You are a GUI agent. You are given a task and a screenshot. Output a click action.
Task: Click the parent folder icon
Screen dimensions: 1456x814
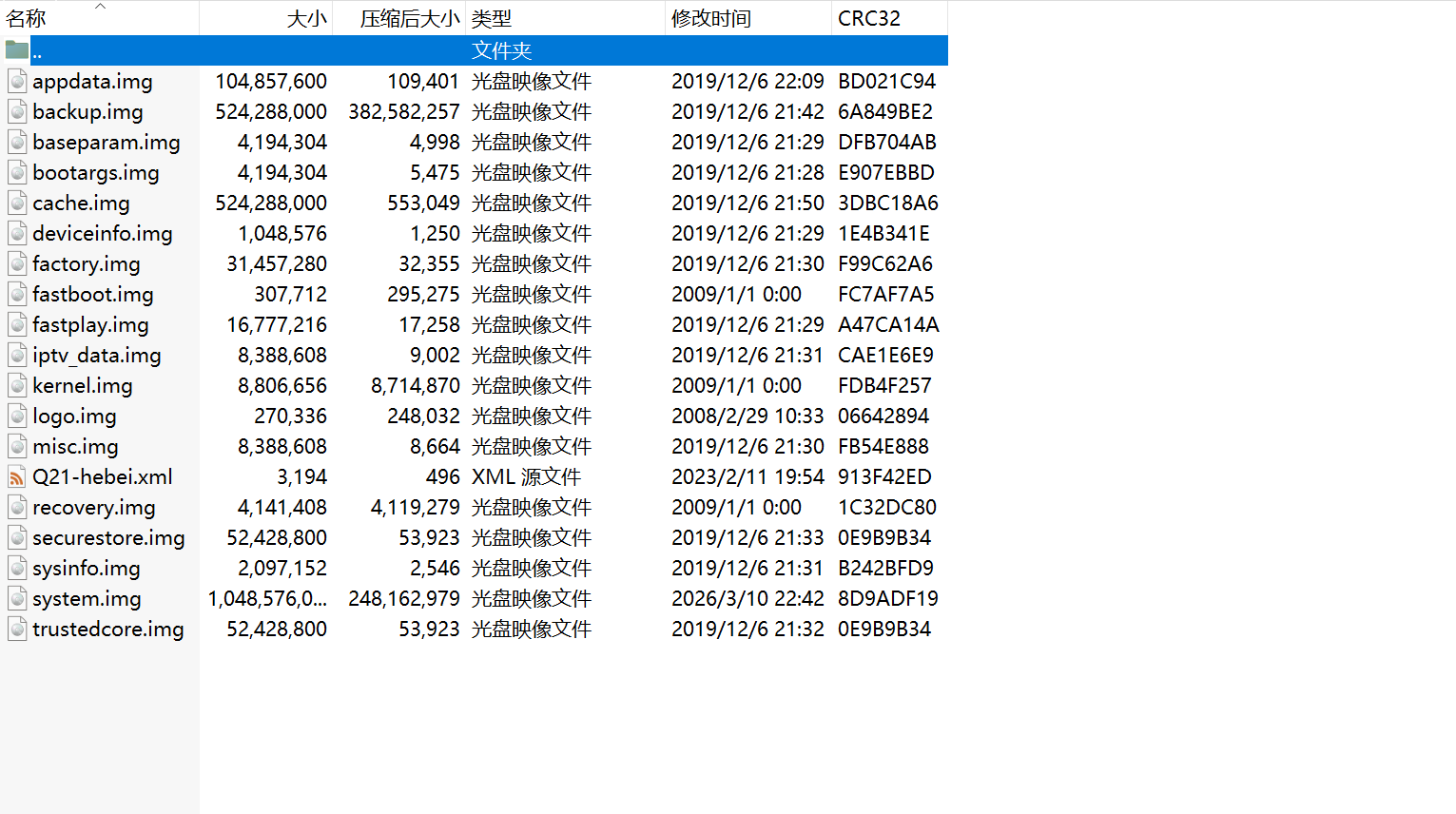(x=17, y=49)
